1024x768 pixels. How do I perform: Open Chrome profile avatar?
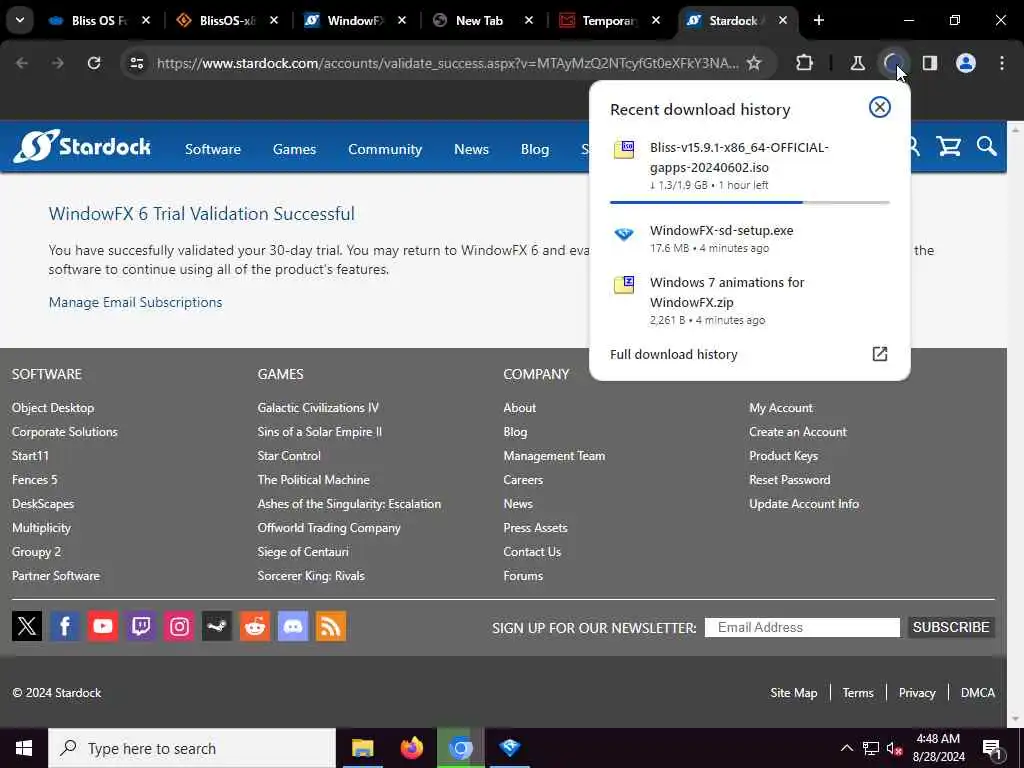(966, 63)
